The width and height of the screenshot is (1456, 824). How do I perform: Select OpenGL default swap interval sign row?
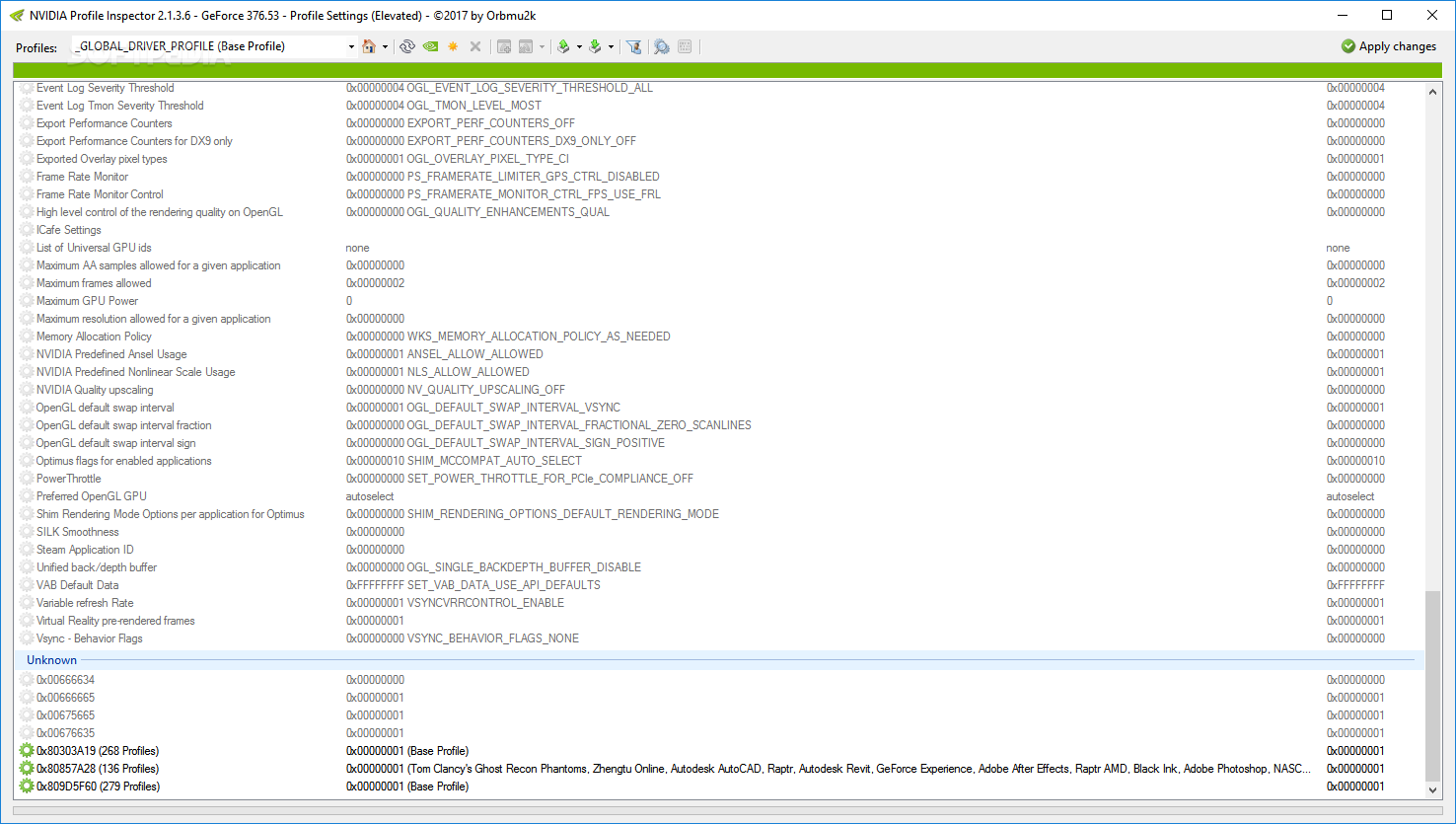click(719, 443)
